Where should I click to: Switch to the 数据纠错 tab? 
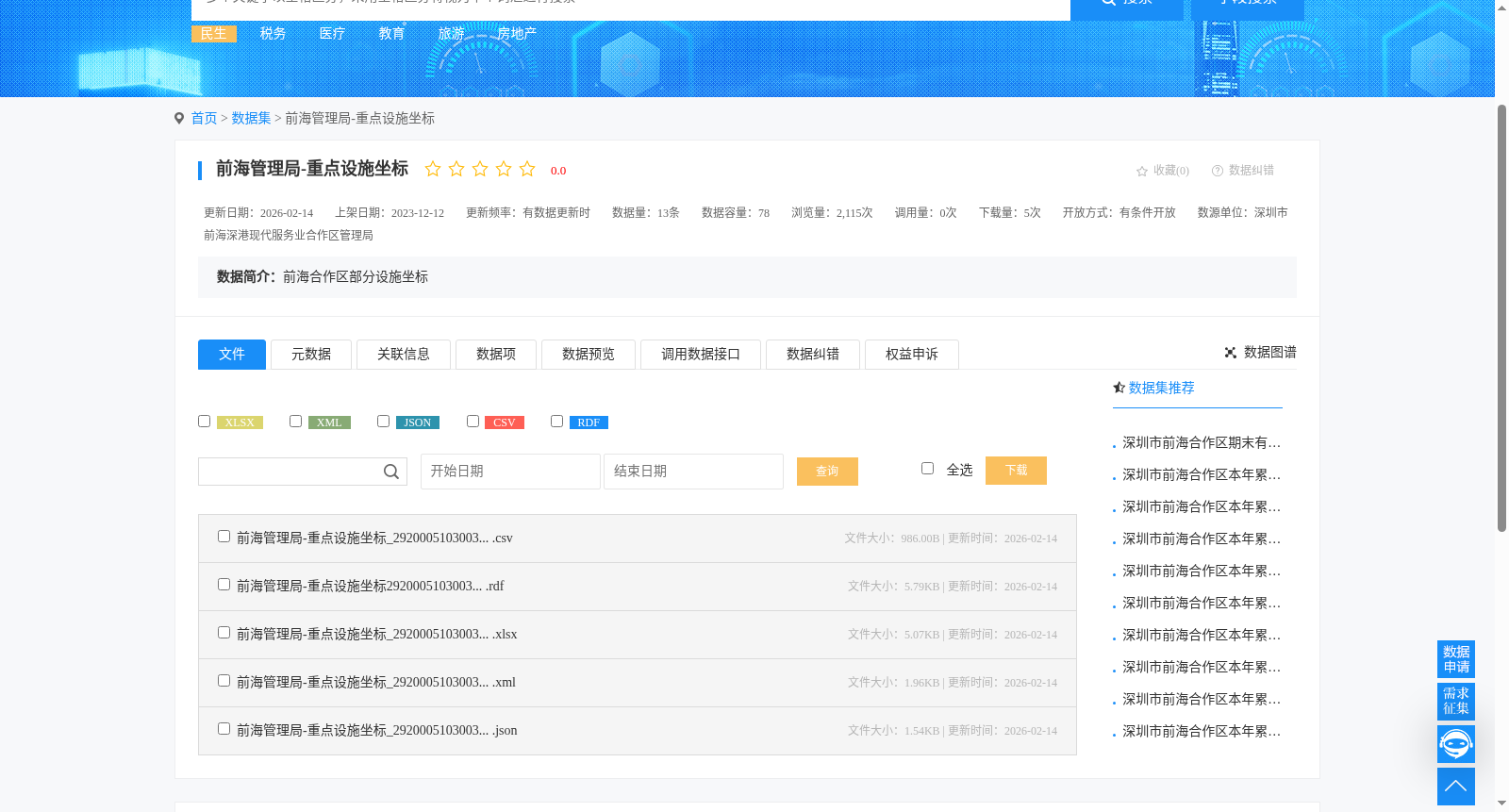tap(813, 355)
